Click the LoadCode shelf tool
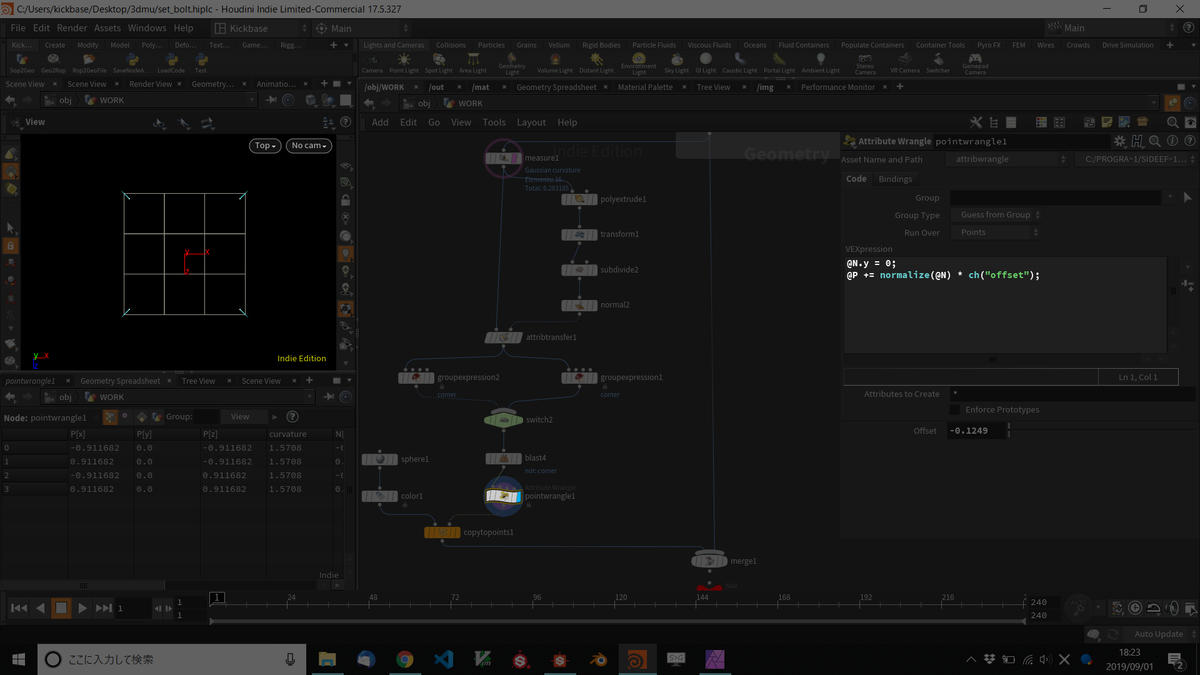1200x675 pixels. [x=171, y=63]
